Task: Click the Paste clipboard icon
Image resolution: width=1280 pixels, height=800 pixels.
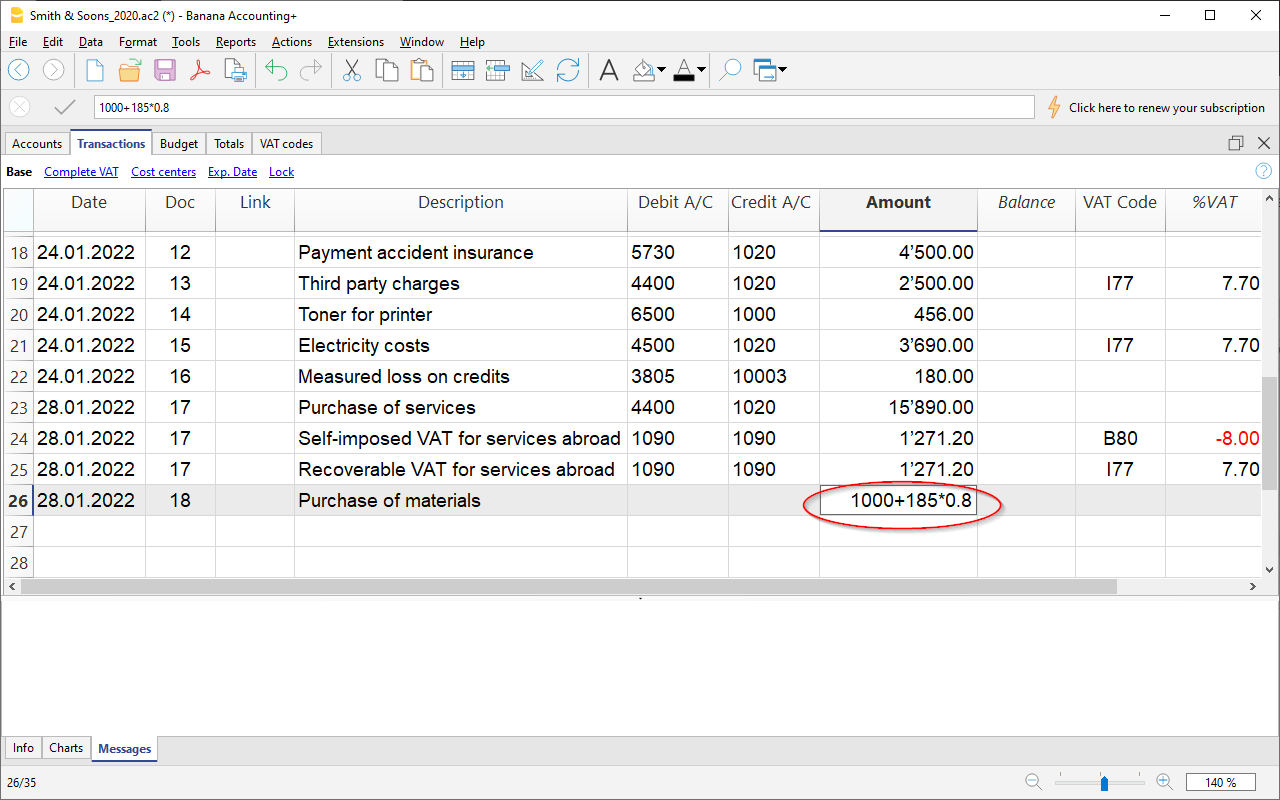Action: coord(422,70)
